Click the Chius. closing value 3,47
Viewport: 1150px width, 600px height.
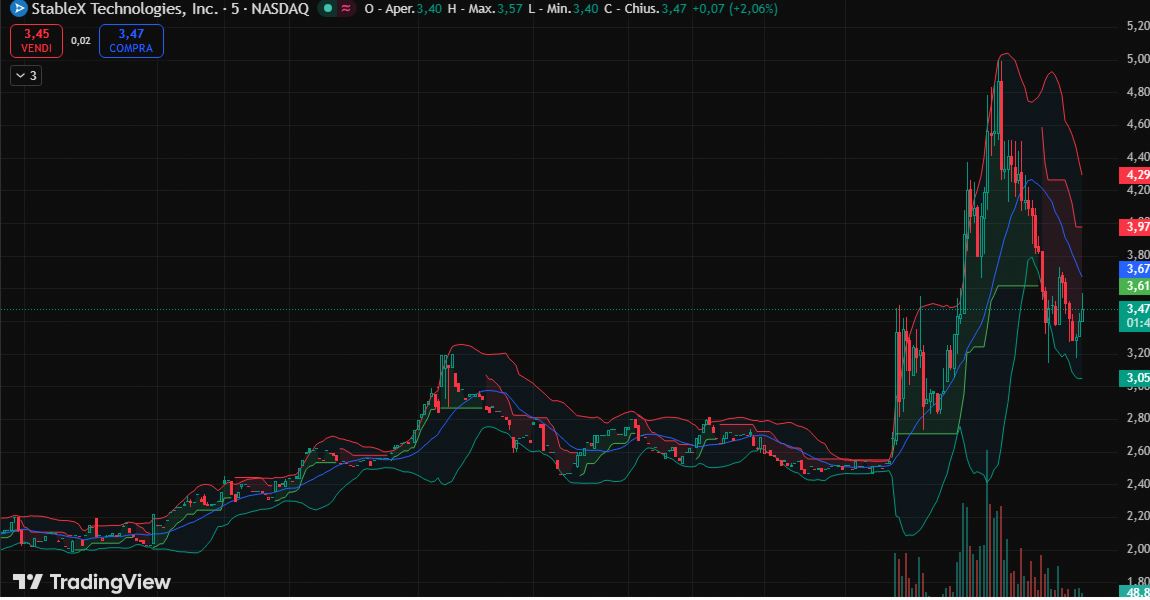pos(670,10)
